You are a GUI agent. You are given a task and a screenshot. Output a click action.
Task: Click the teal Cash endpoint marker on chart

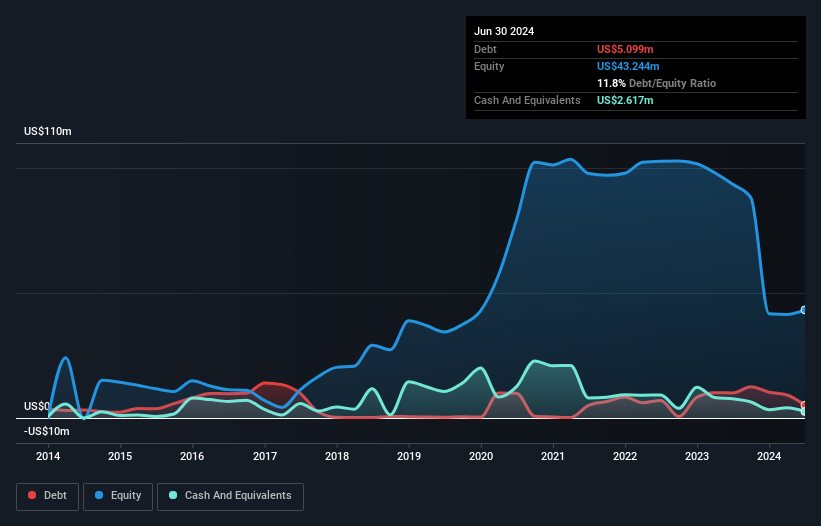[x=804, y=411]
